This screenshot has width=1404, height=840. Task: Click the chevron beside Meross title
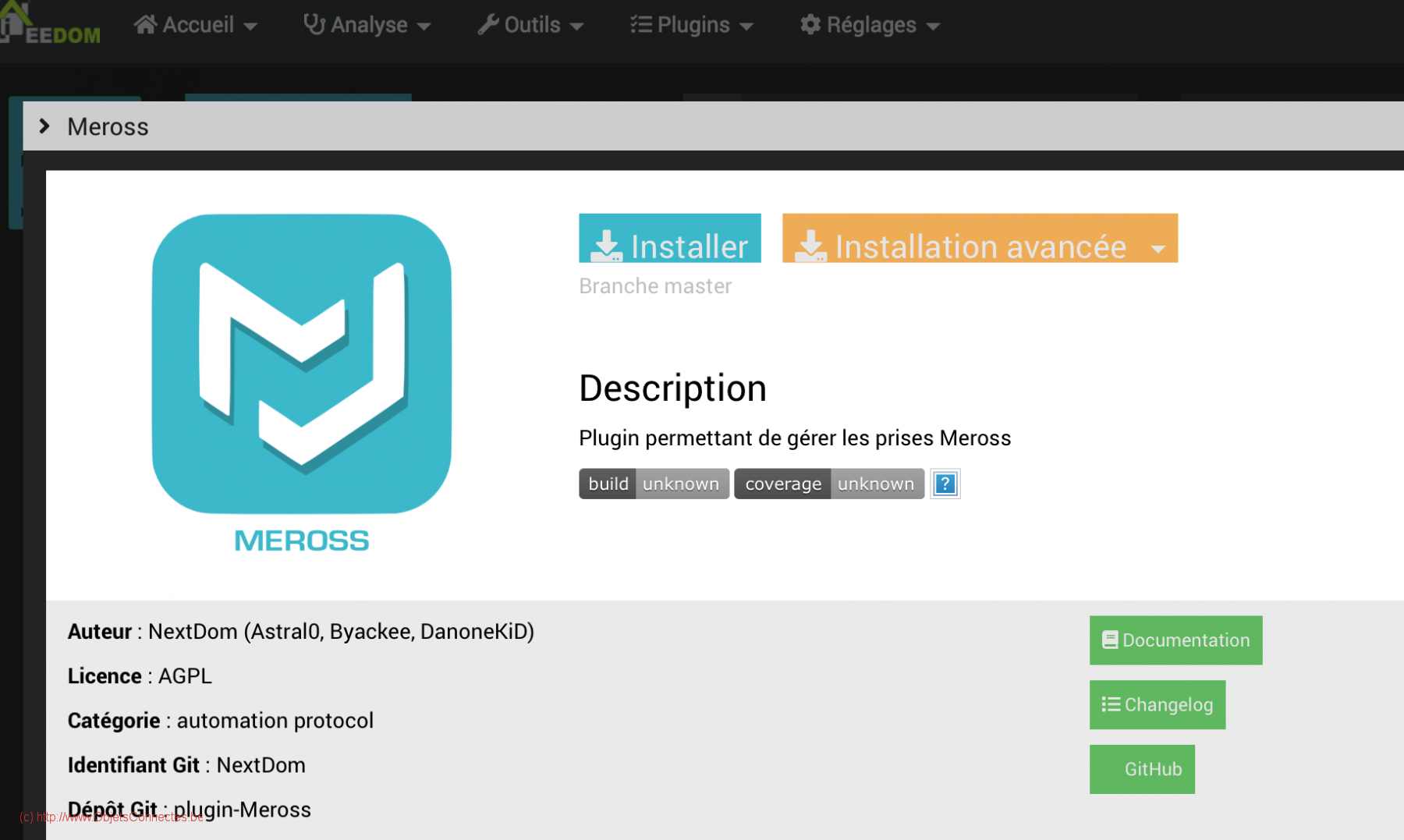click(44, 126)
